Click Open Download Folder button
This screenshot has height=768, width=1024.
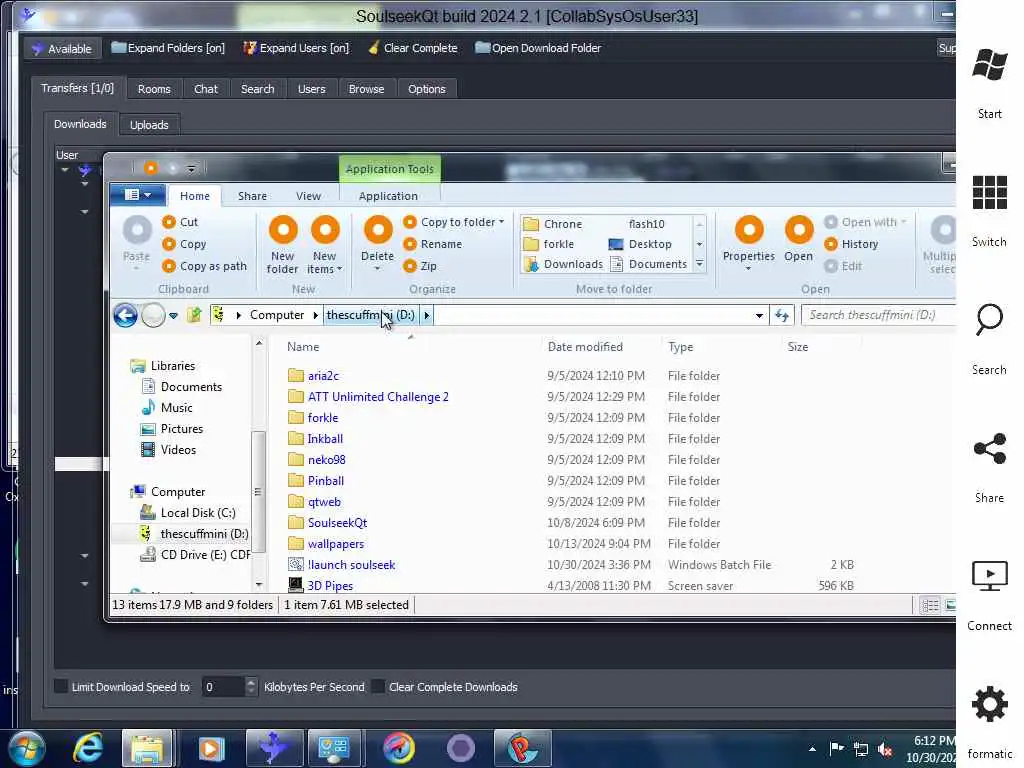click(x=539, y=48)
